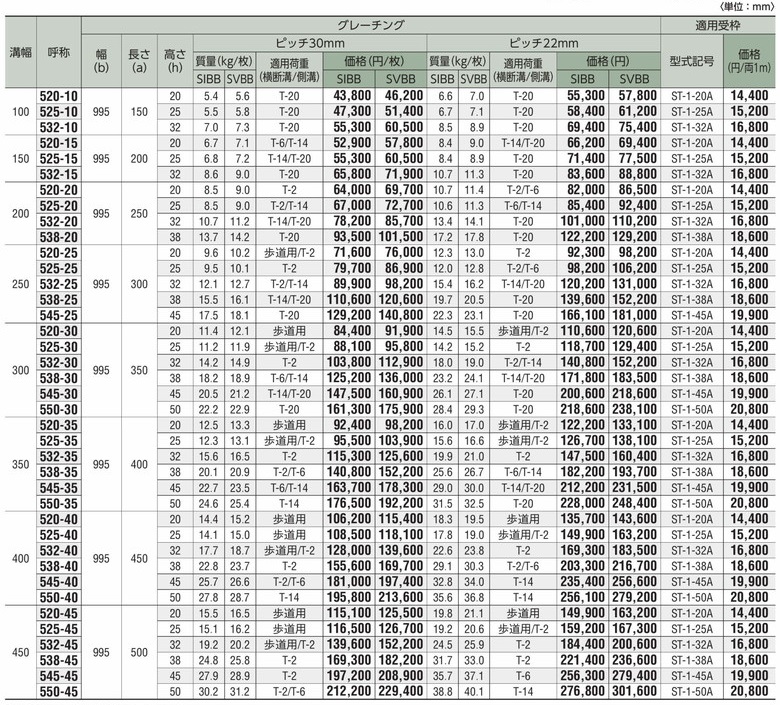Click price 200,600 in the 532-45 row
The height and width of the screenshot is (705, 780).
pos(634,644)
